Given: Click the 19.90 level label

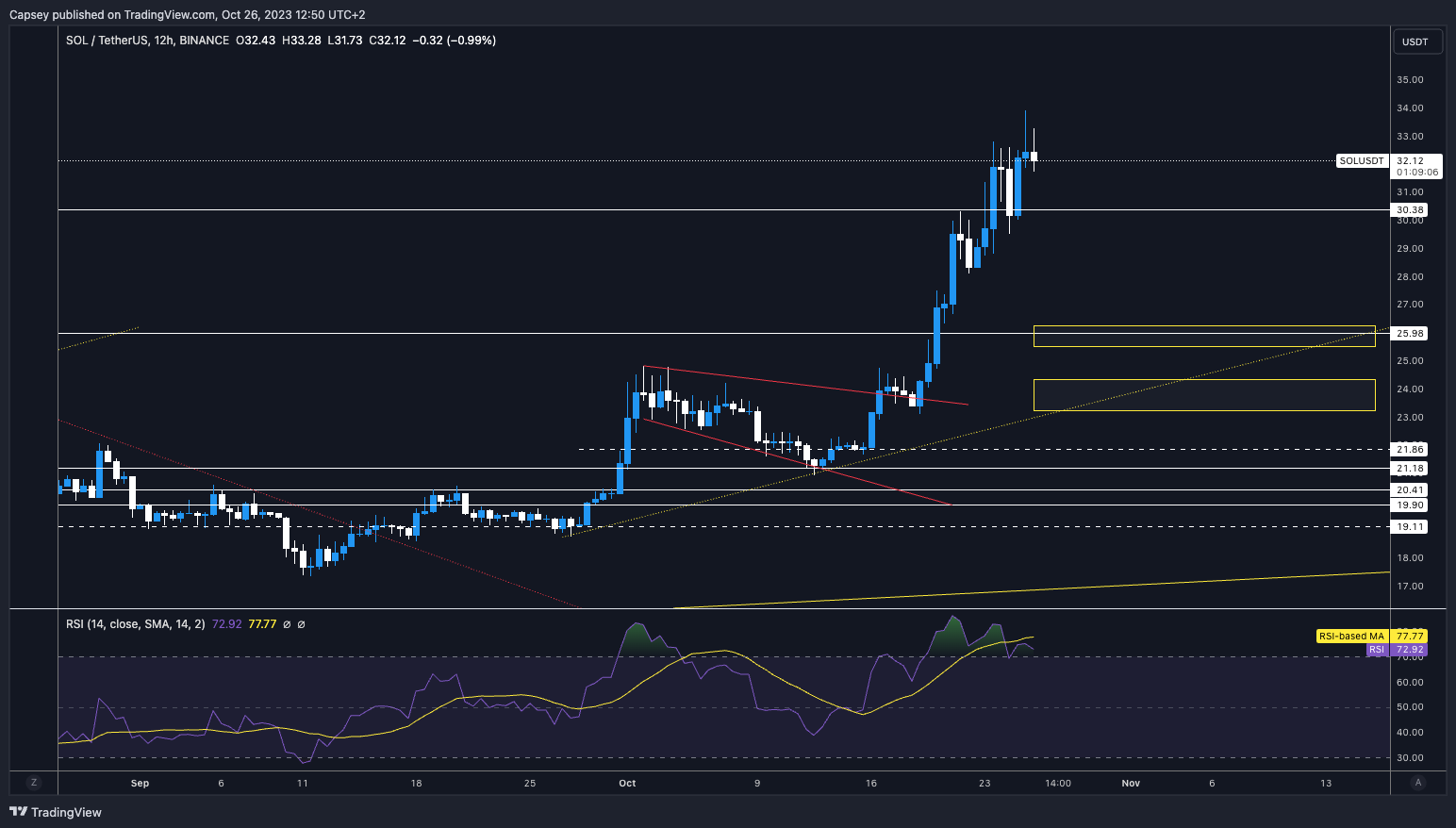Looking at the screenshot, I should click(1410, 505).
